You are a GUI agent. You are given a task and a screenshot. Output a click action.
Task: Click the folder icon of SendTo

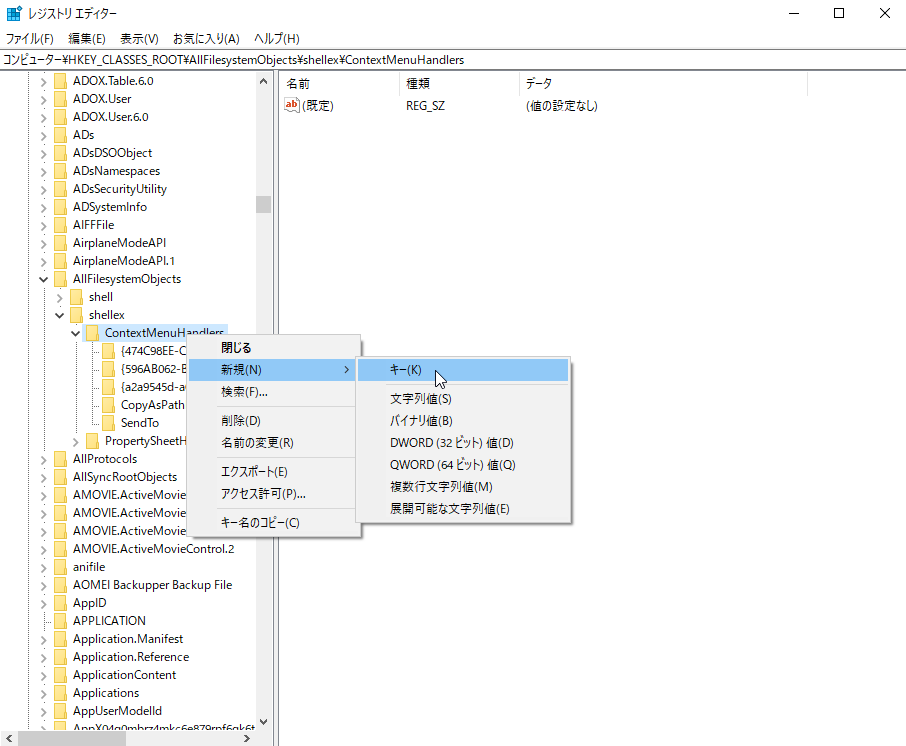tap(109, 423)
